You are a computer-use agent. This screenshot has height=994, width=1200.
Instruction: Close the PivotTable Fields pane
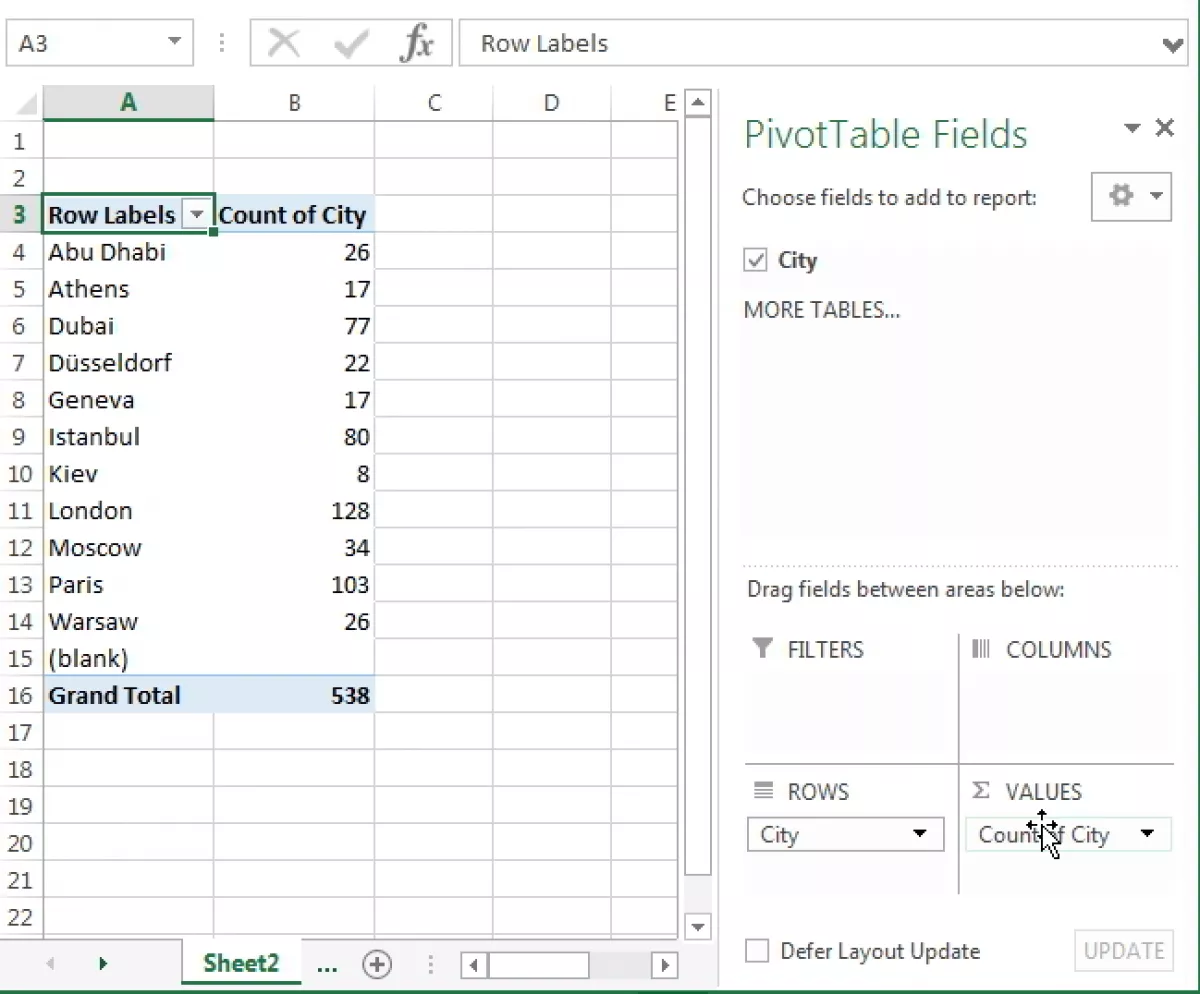1165,128
